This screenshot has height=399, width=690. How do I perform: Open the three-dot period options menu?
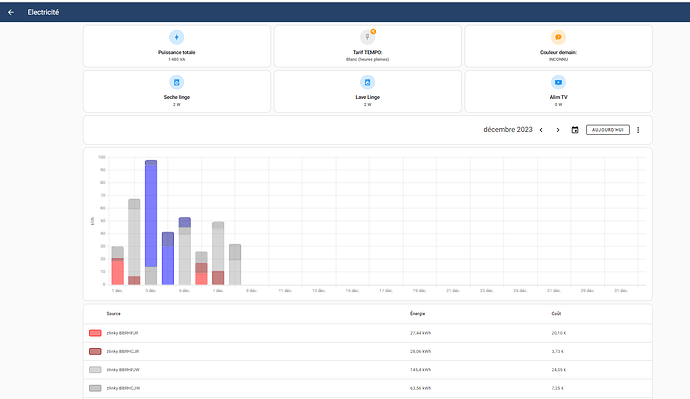638,130
